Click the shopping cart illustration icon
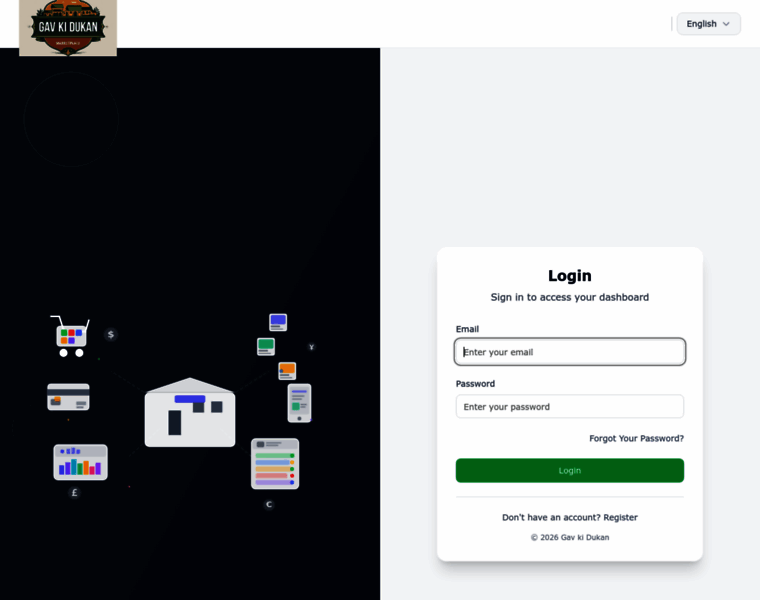This screenshot has height=600, width=760. (70, 336)
